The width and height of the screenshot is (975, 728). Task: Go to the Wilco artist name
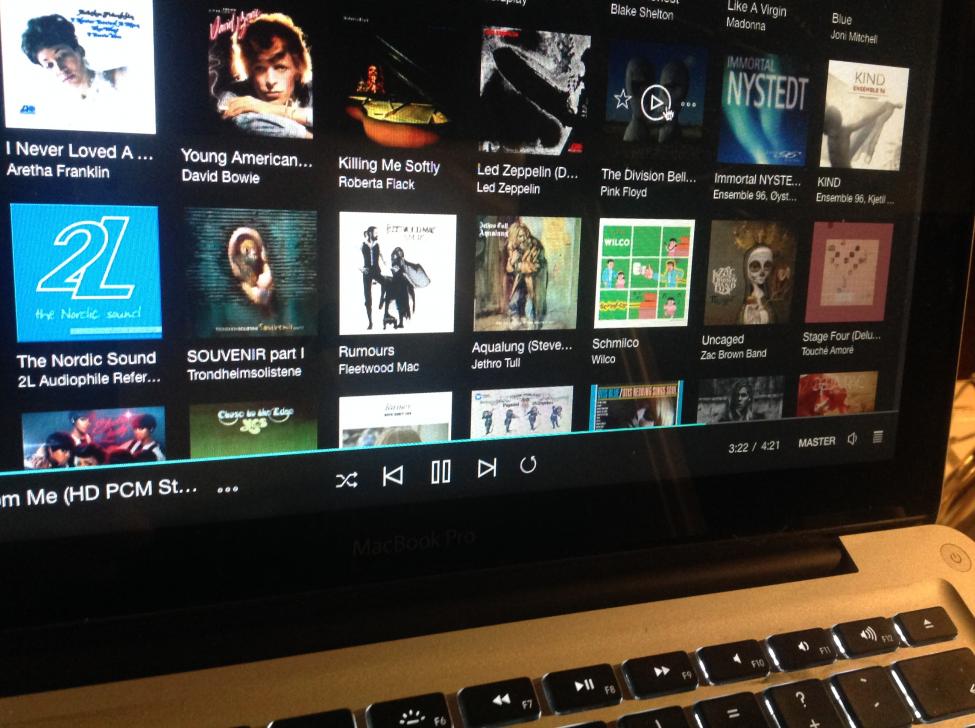603,359
